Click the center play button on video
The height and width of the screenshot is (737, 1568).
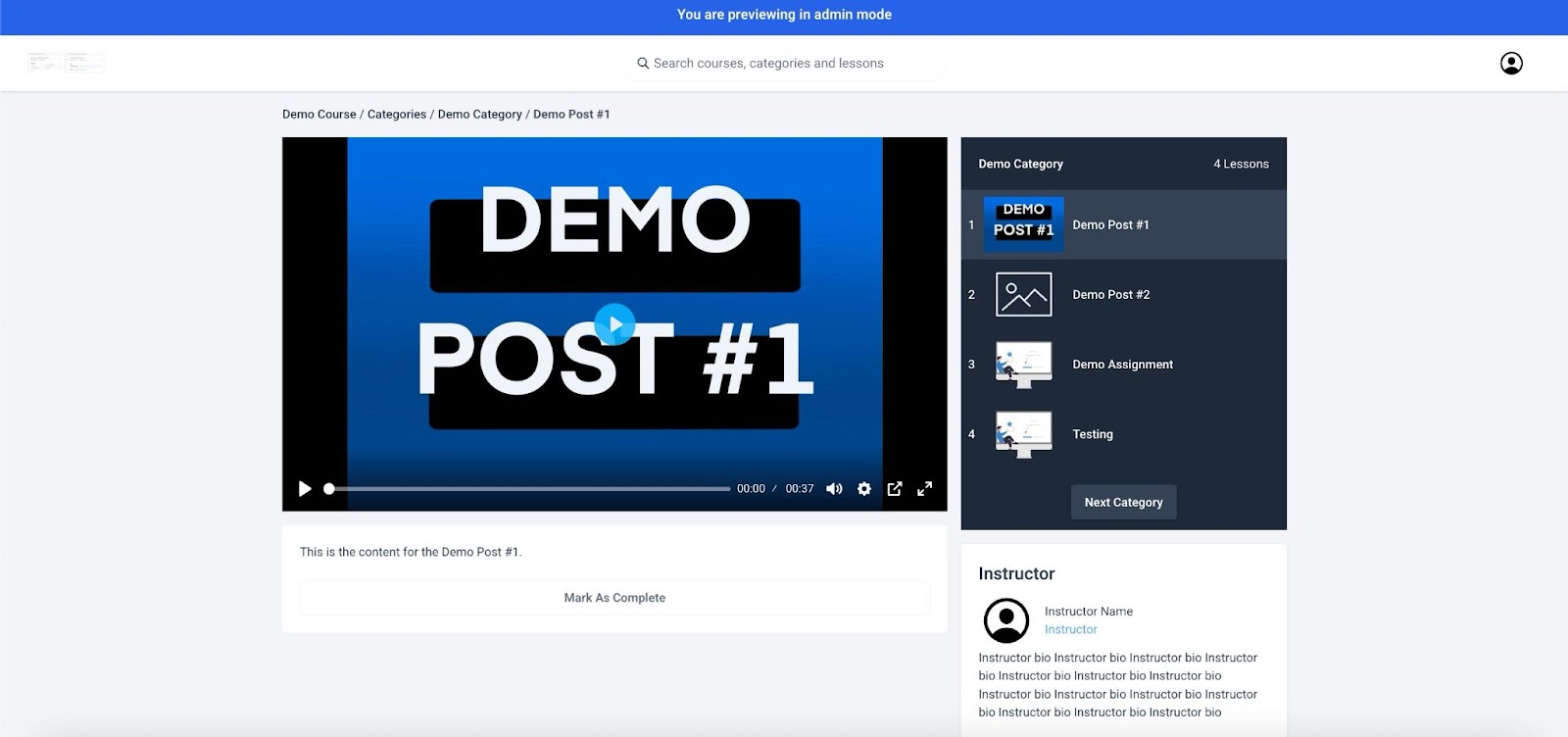click(614, 324)
